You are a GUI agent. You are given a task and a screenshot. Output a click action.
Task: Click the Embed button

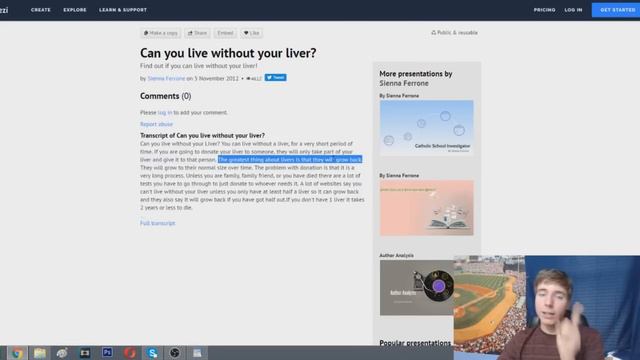tap(225, 33)
